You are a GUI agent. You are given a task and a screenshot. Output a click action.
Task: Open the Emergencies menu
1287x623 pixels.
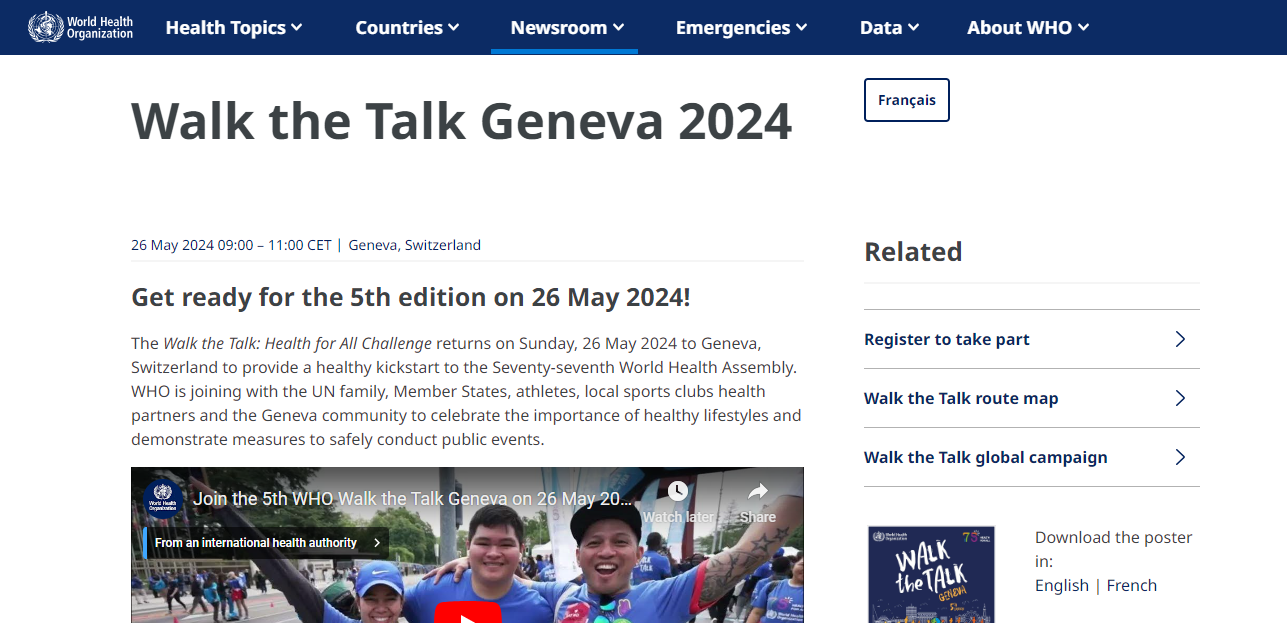(x=741, y=28)
